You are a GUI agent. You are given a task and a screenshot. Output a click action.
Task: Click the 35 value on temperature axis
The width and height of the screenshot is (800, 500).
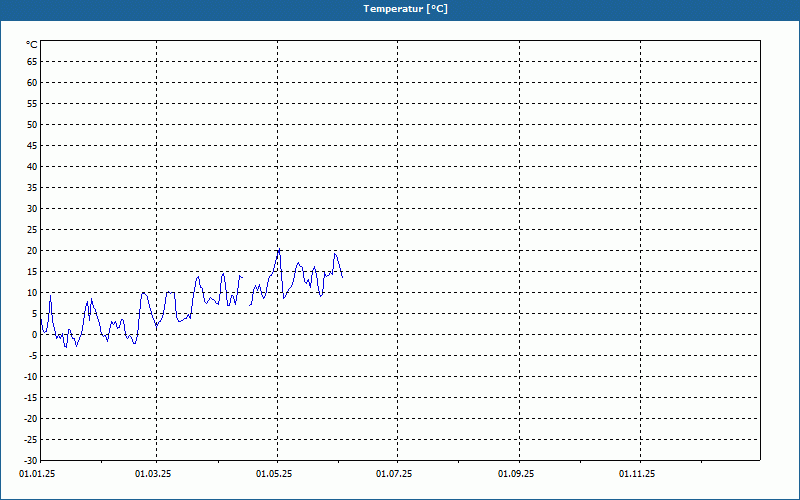point(32,188)
